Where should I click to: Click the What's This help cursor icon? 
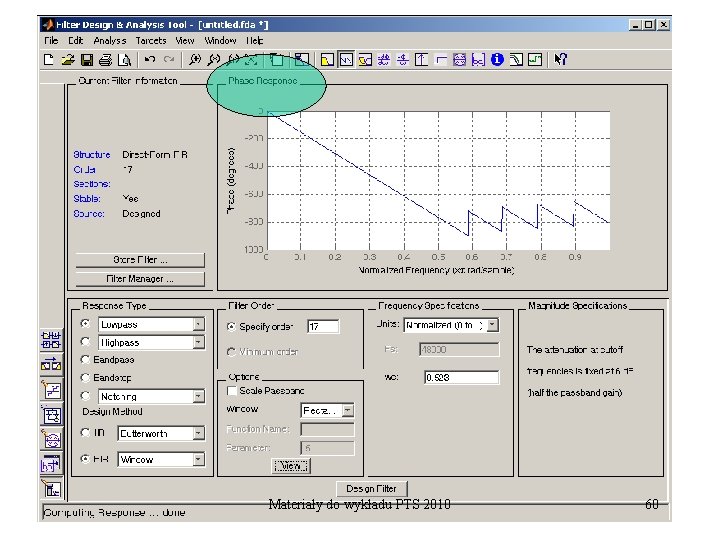tap(561, 60)
